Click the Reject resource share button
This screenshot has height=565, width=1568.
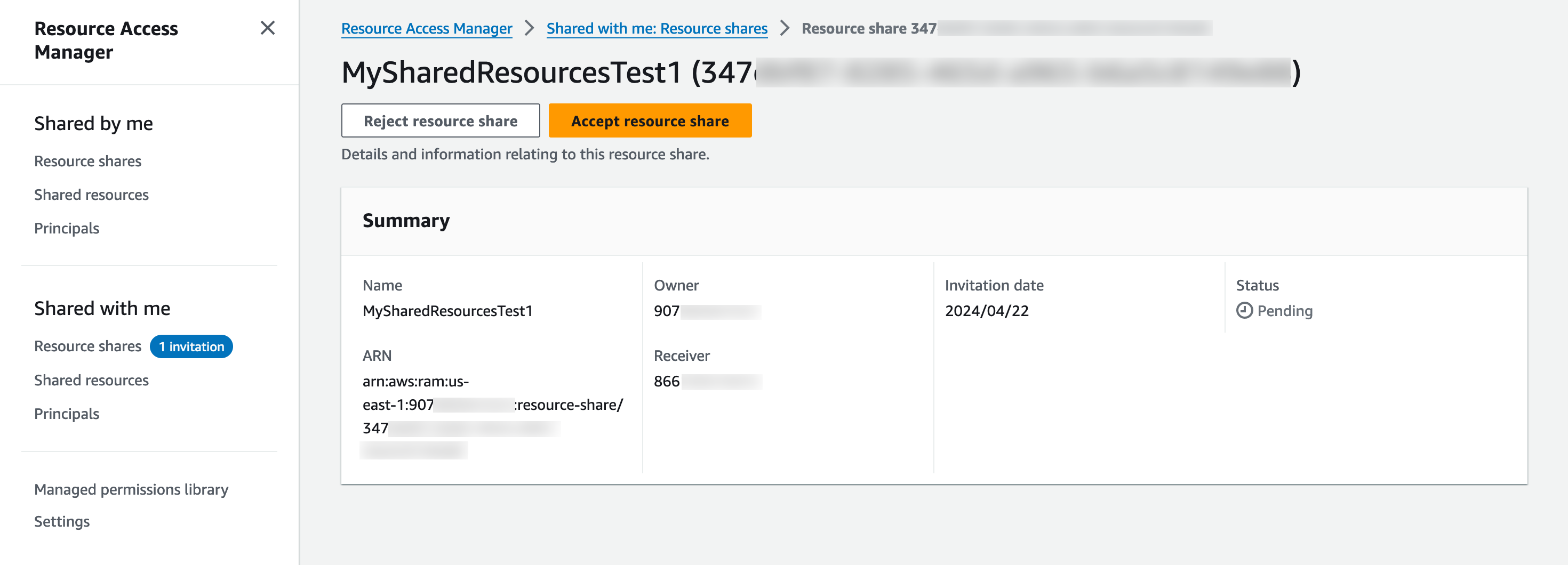coord(441,120)
